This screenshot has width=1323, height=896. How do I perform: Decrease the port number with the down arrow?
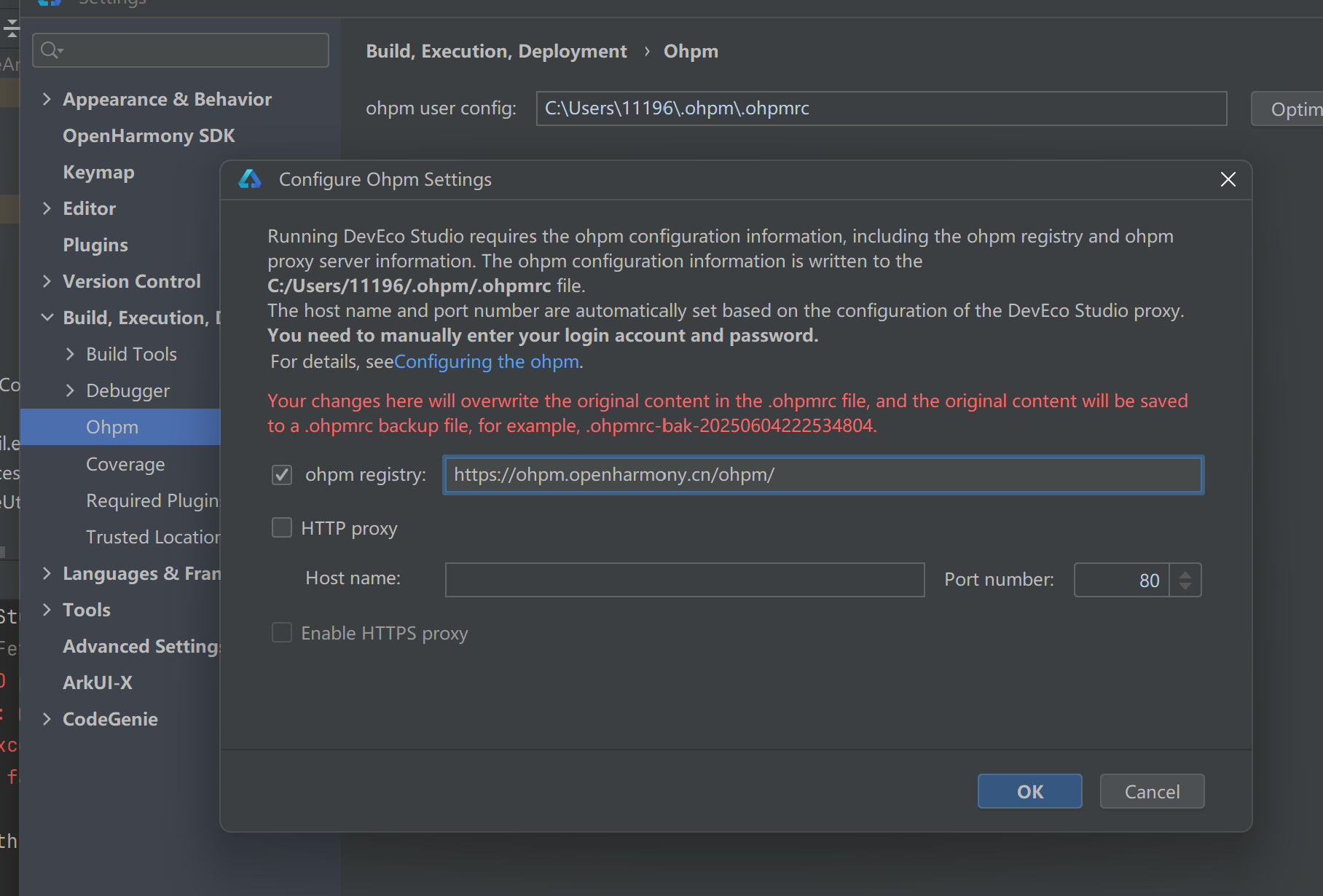(x=1185, y=587)
